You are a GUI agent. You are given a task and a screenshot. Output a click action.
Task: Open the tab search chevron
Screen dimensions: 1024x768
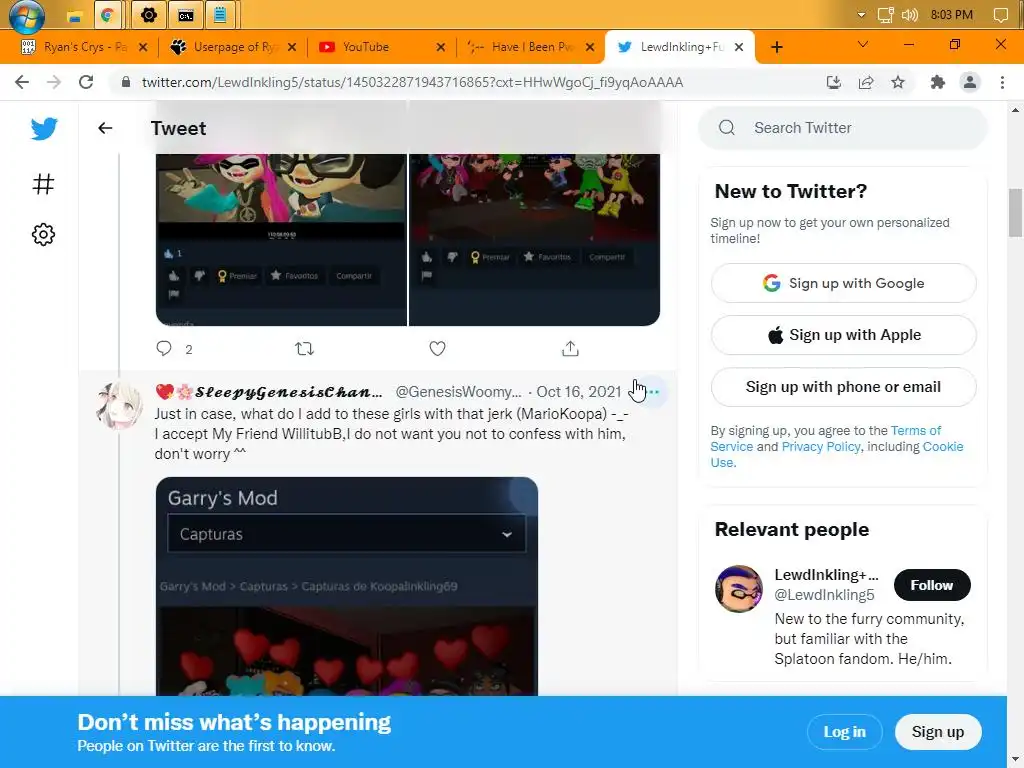coord(863,44)
